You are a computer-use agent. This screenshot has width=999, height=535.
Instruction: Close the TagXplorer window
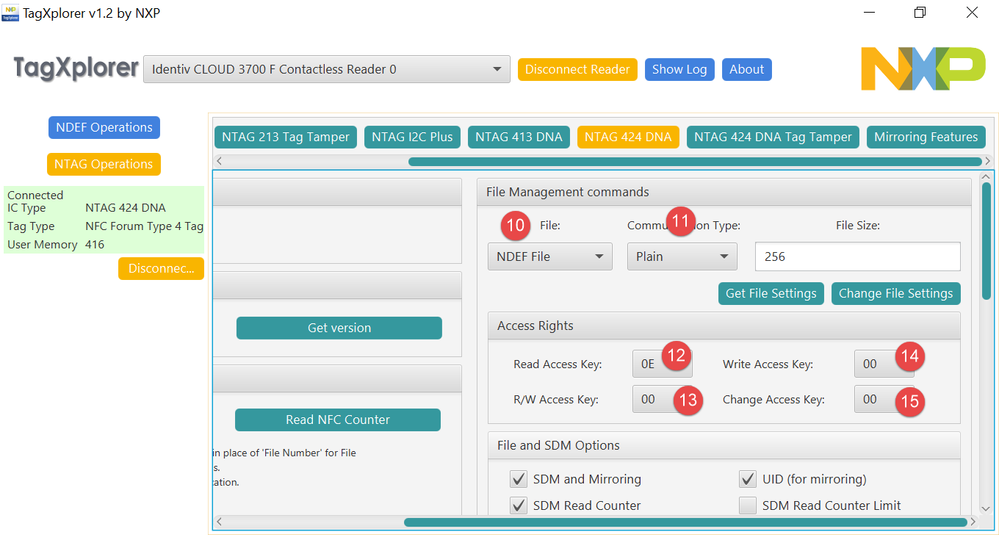click(x=972, y=13)
